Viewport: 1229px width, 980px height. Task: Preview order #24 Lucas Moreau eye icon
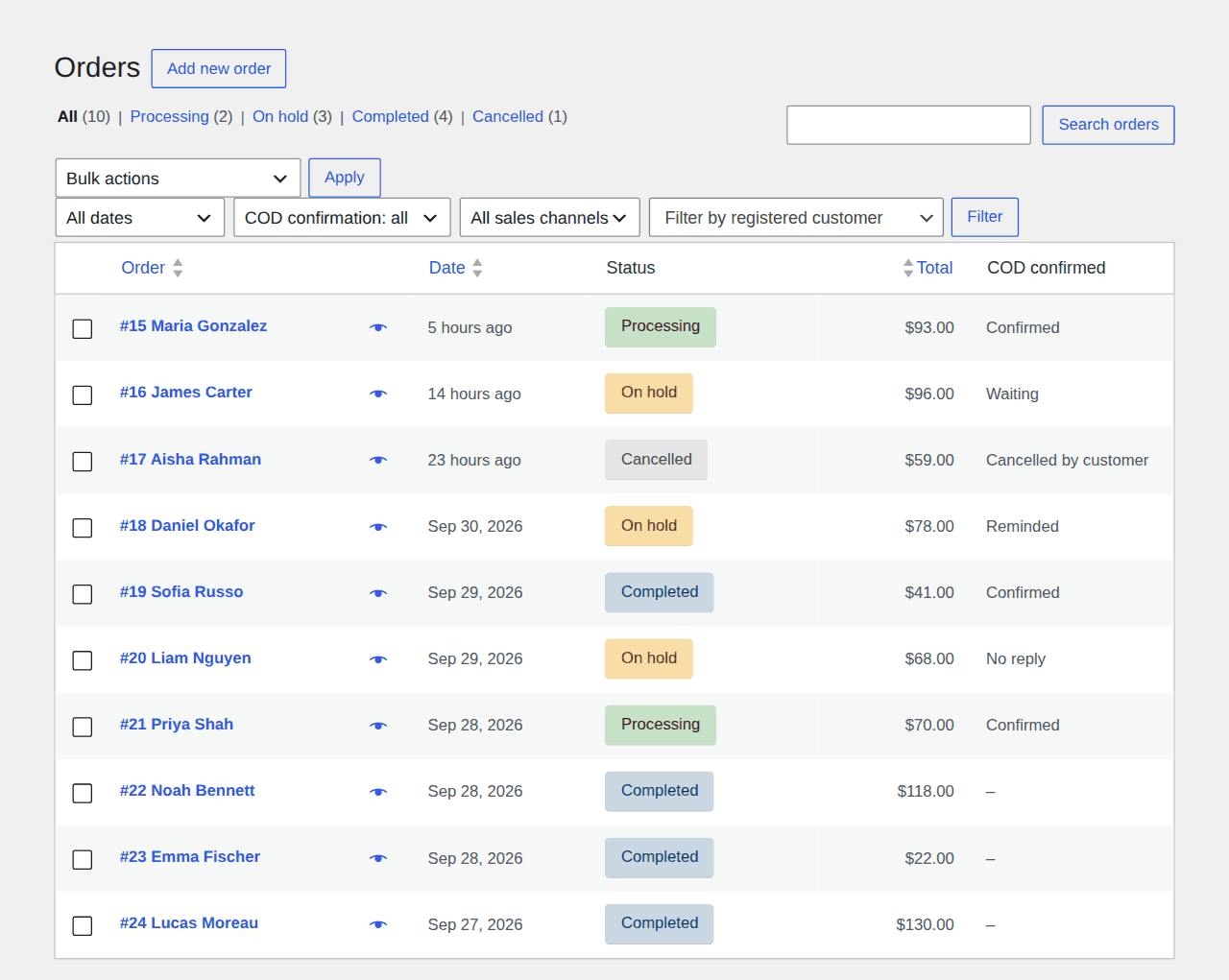[x=378, y=924]
